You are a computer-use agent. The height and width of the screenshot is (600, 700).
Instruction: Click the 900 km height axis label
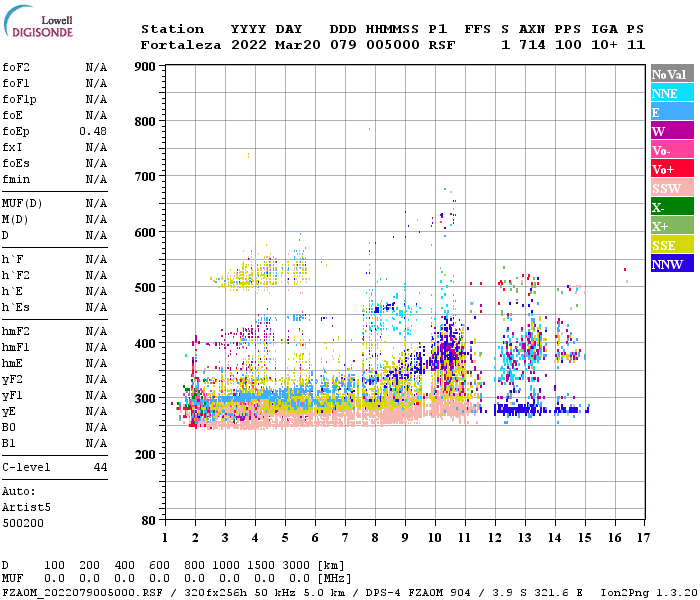click(145, 67)
